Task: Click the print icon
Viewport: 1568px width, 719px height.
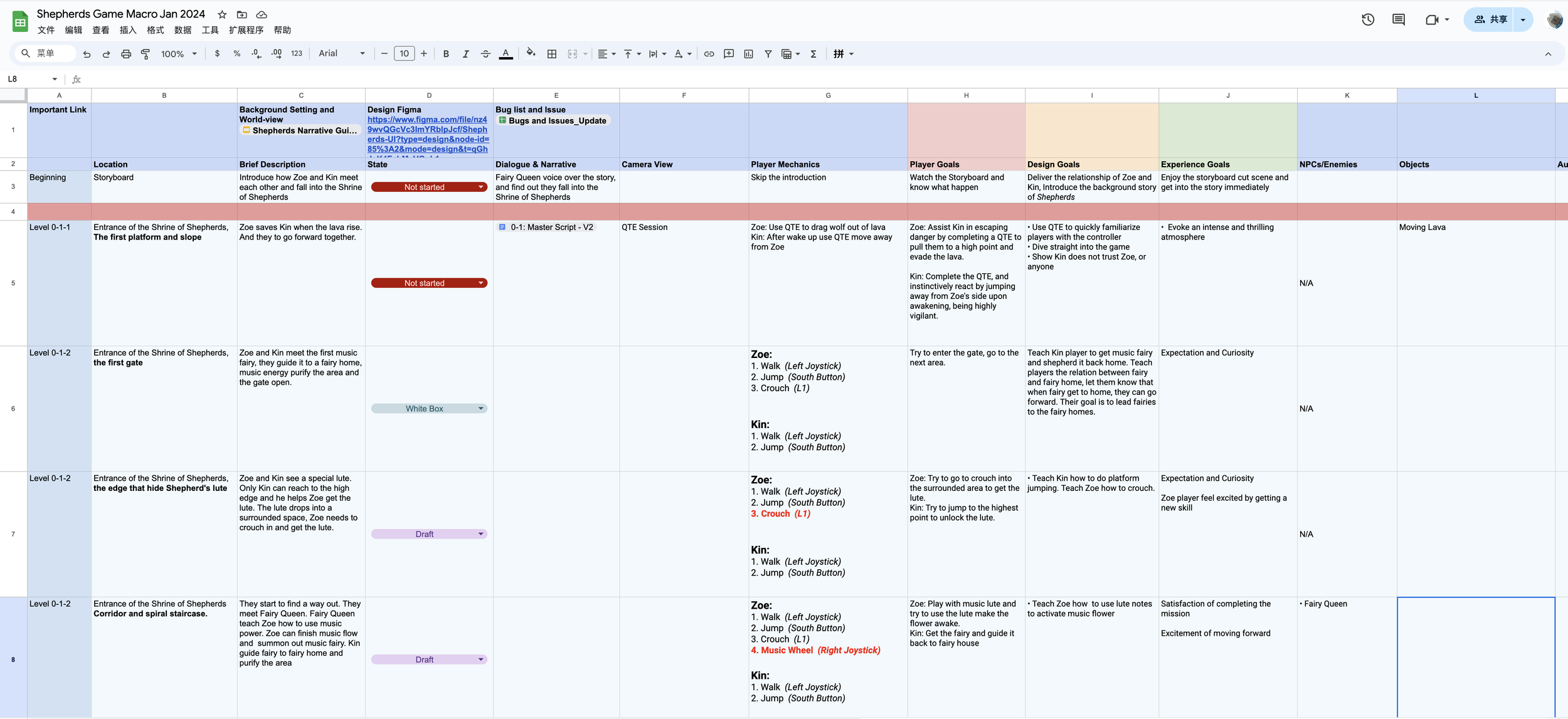Action: point(126,54)
